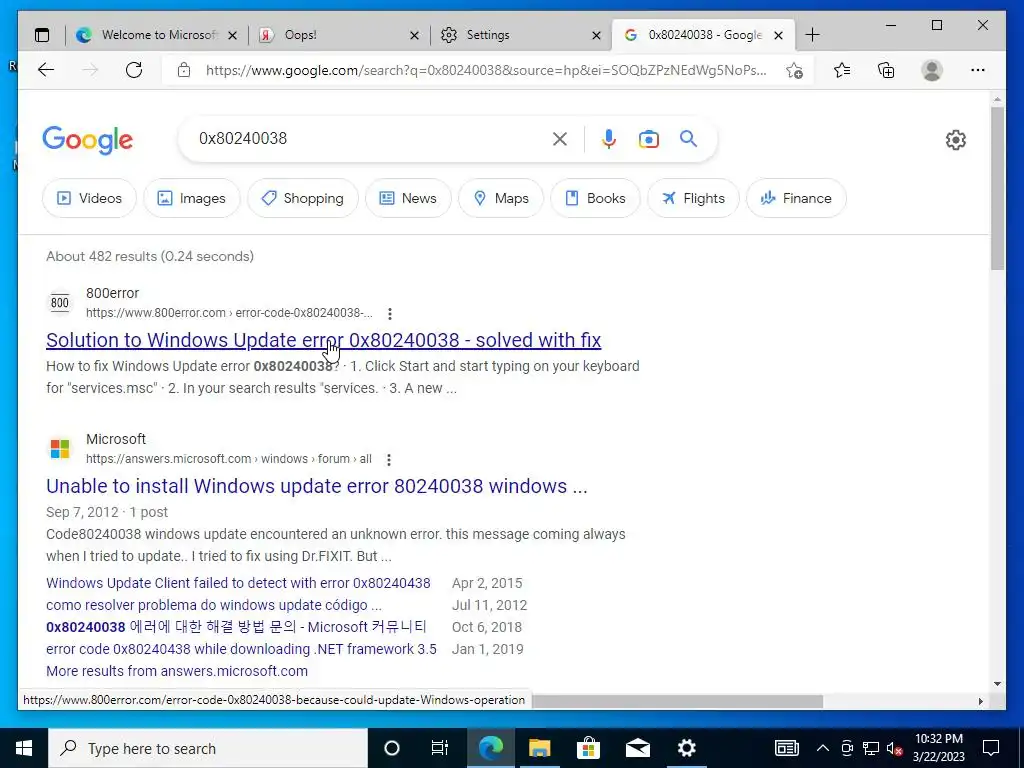Filter results by Videos
1024x768 pixels.
[x=89, y=198]
